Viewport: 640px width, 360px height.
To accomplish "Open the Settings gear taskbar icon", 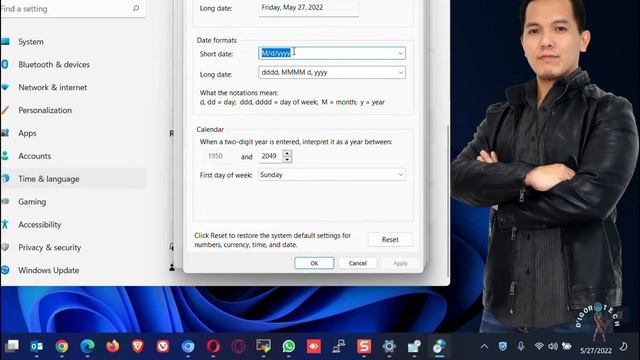I will pyautogui.click(x=389, y=346).
